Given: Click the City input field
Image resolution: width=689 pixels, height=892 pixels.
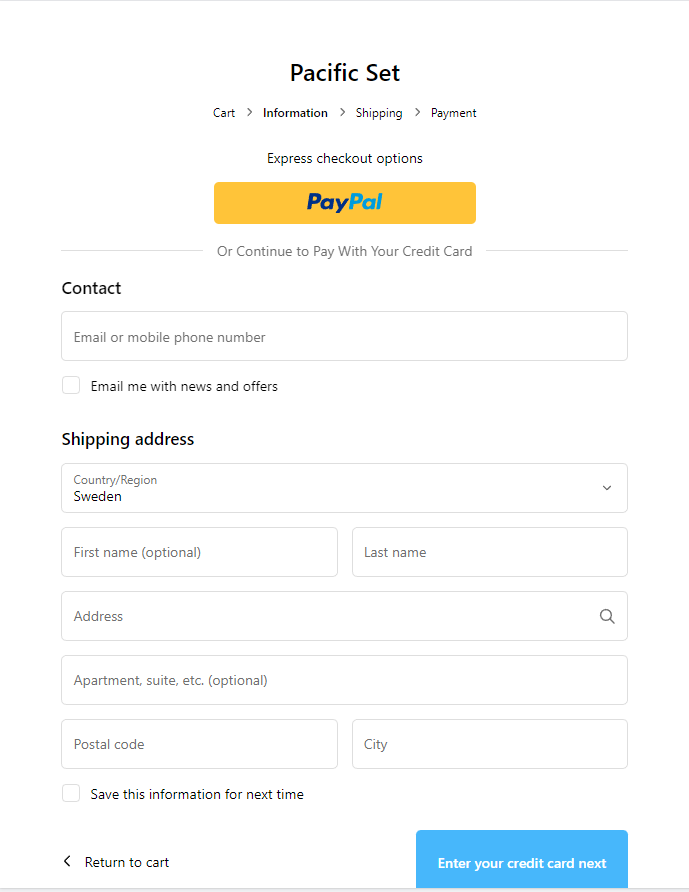Looking at the screenshot, I should tap(489, 744).
